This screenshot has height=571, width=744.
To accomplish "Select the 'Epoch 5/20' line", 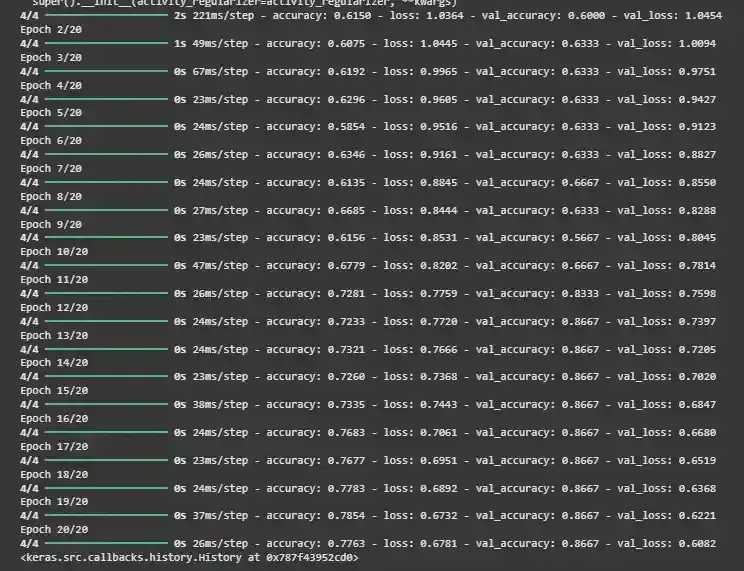I will coord(51,112).
